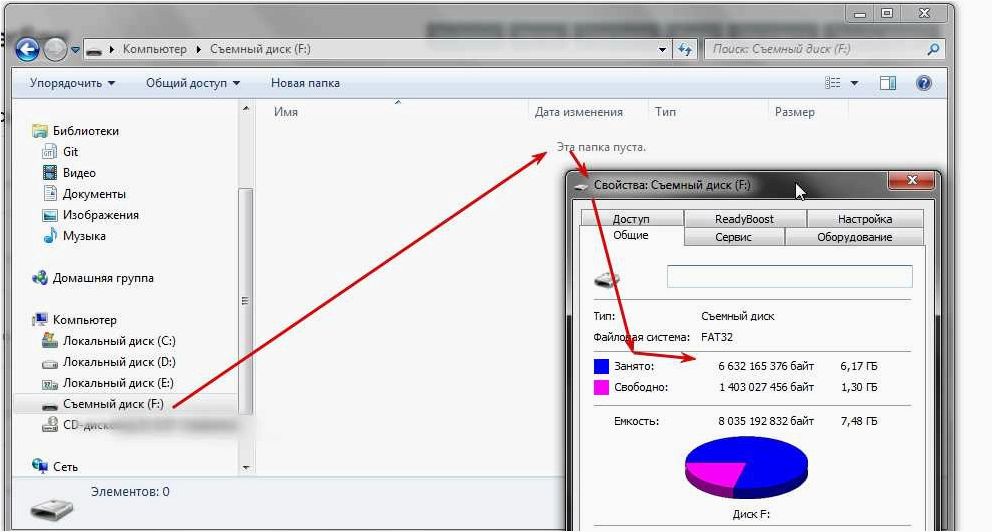Sort by the Тип column header
Image resolution: width=992 pixels, height=532 pixels.
(x=665, y=112)
